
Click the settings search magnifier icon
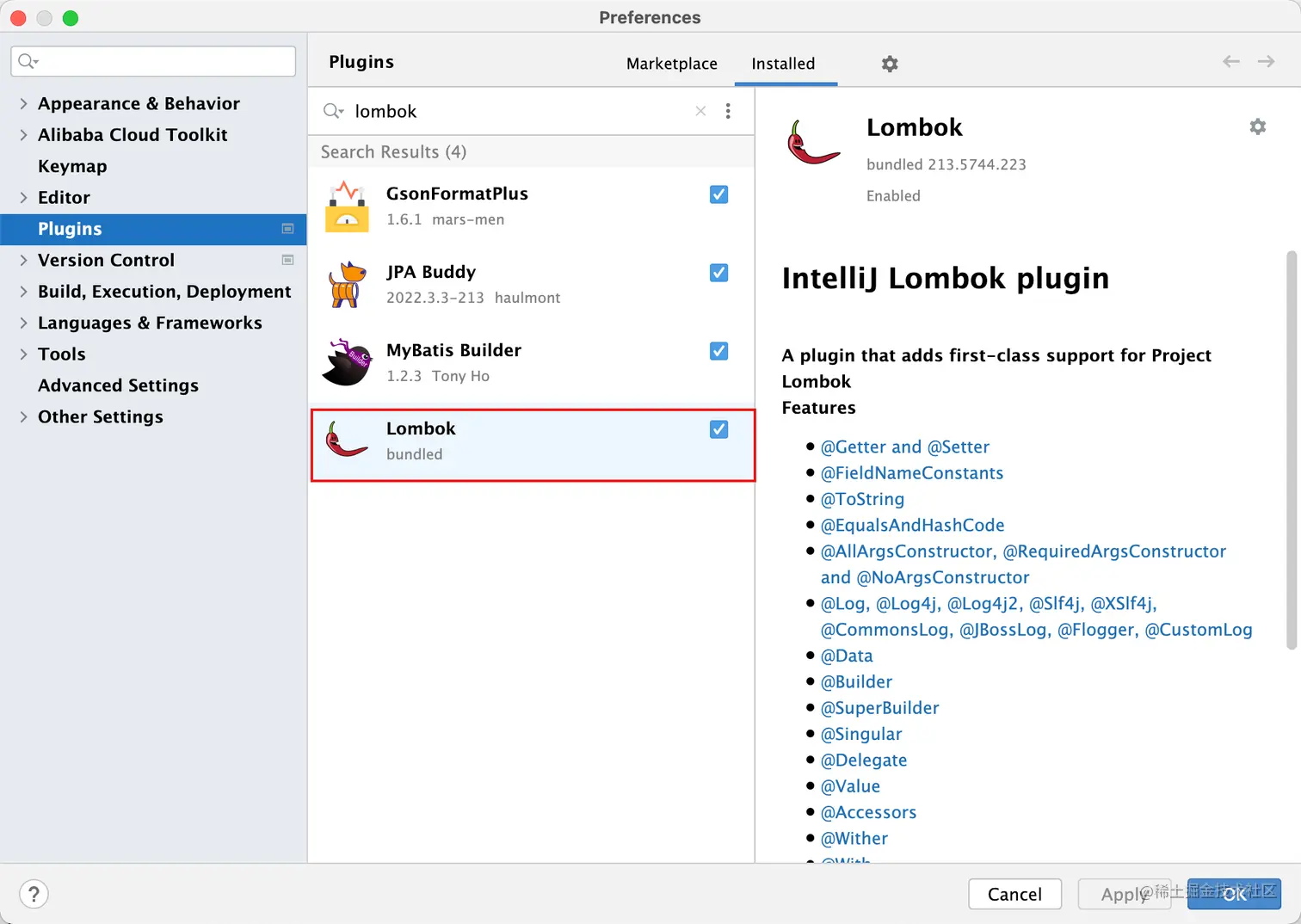point(28,61)
